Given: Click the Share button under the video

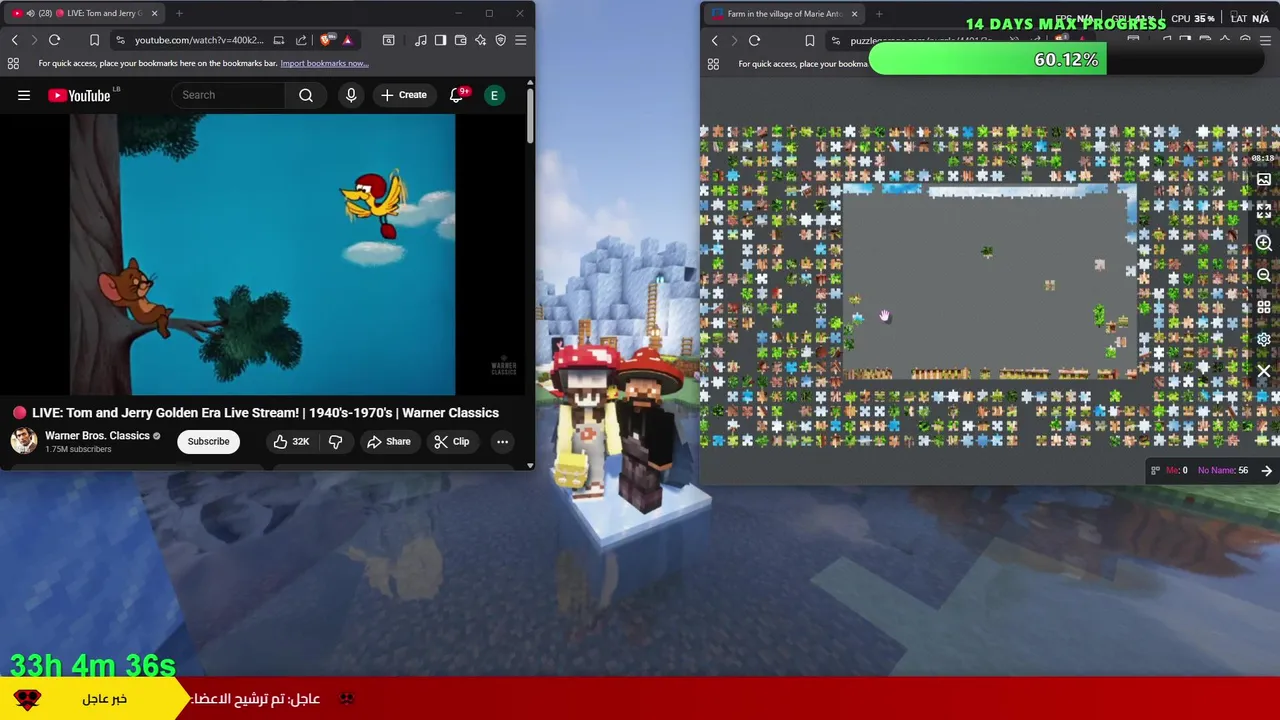Looking at the screenshot, I should click(388, 441).
